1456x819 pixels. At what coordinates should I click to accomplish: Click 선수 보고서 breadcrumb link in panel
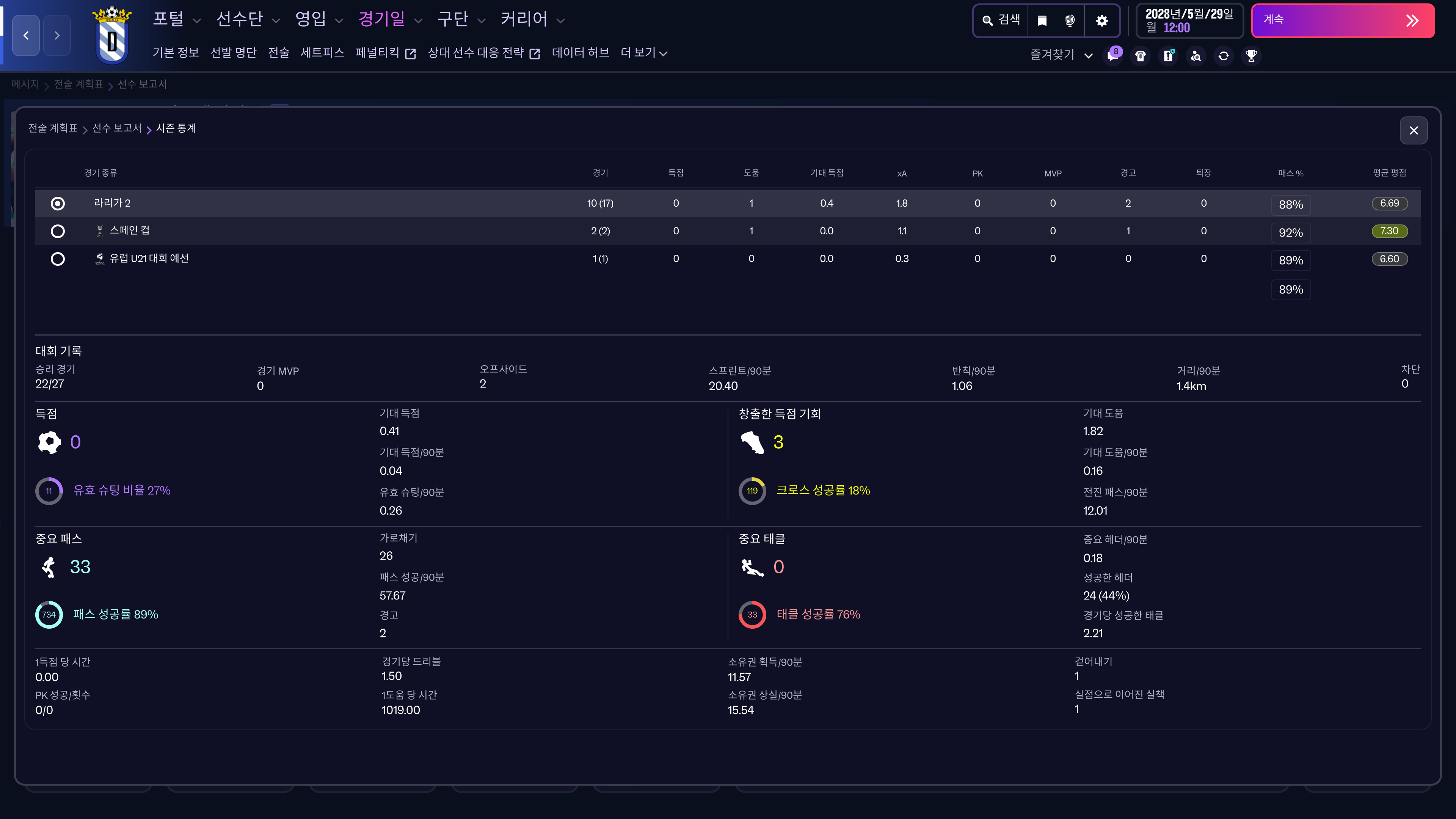[x=116, y=128]
